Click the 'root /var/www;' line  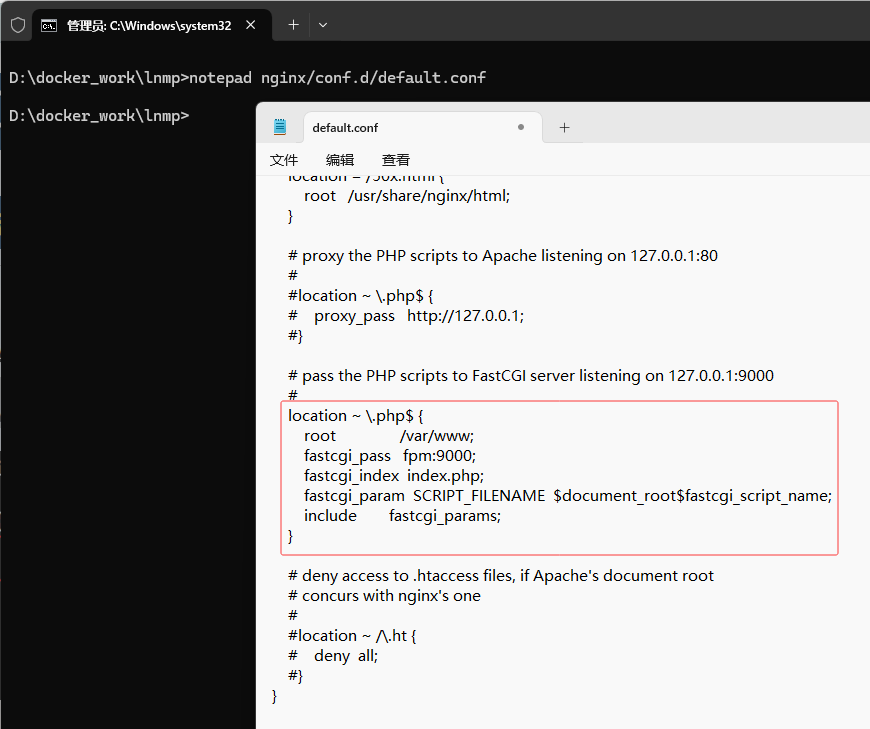[x=389, y=436]
